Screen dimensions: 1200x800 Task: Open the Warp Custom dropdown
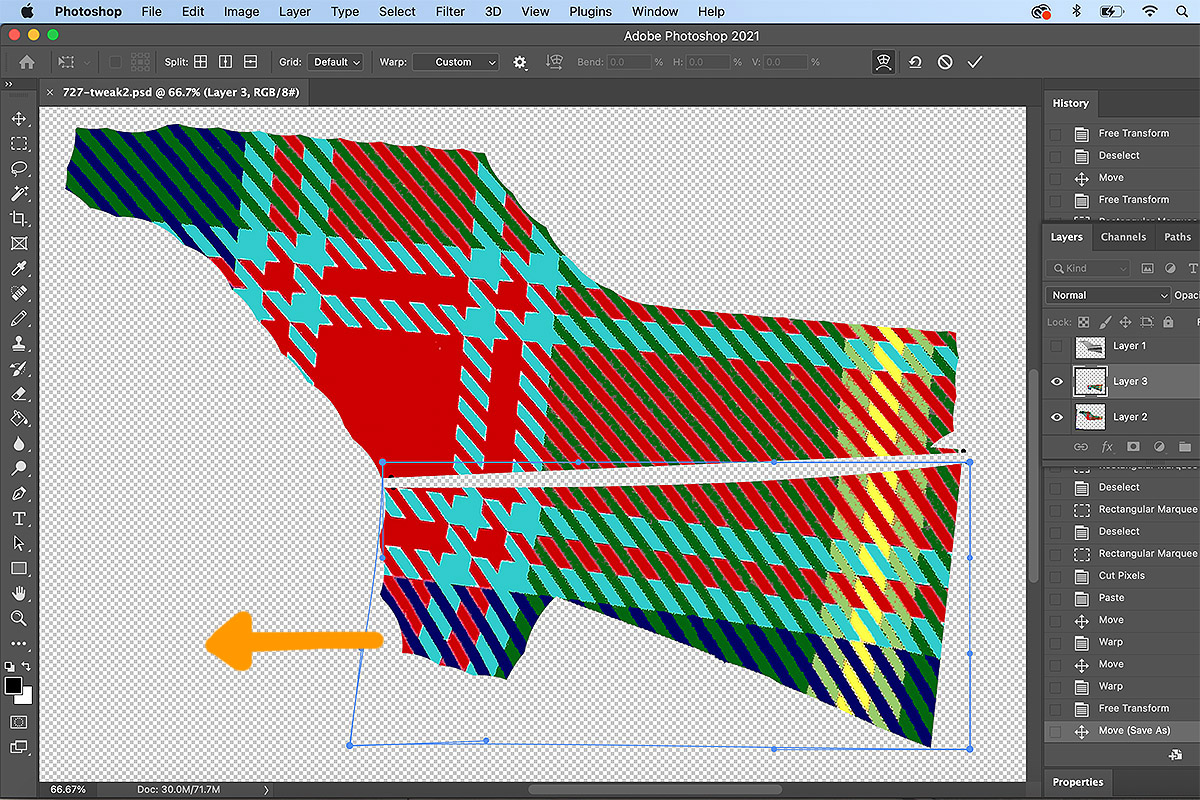pyautogui.click(x=455, y=62)
